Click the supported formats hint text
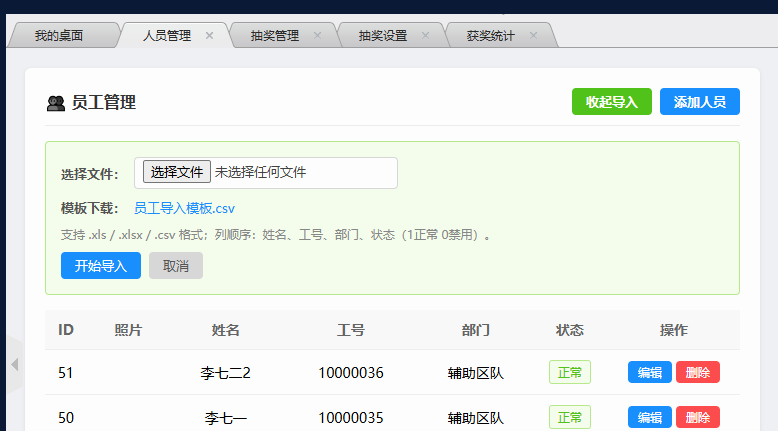 click(275, 235)
